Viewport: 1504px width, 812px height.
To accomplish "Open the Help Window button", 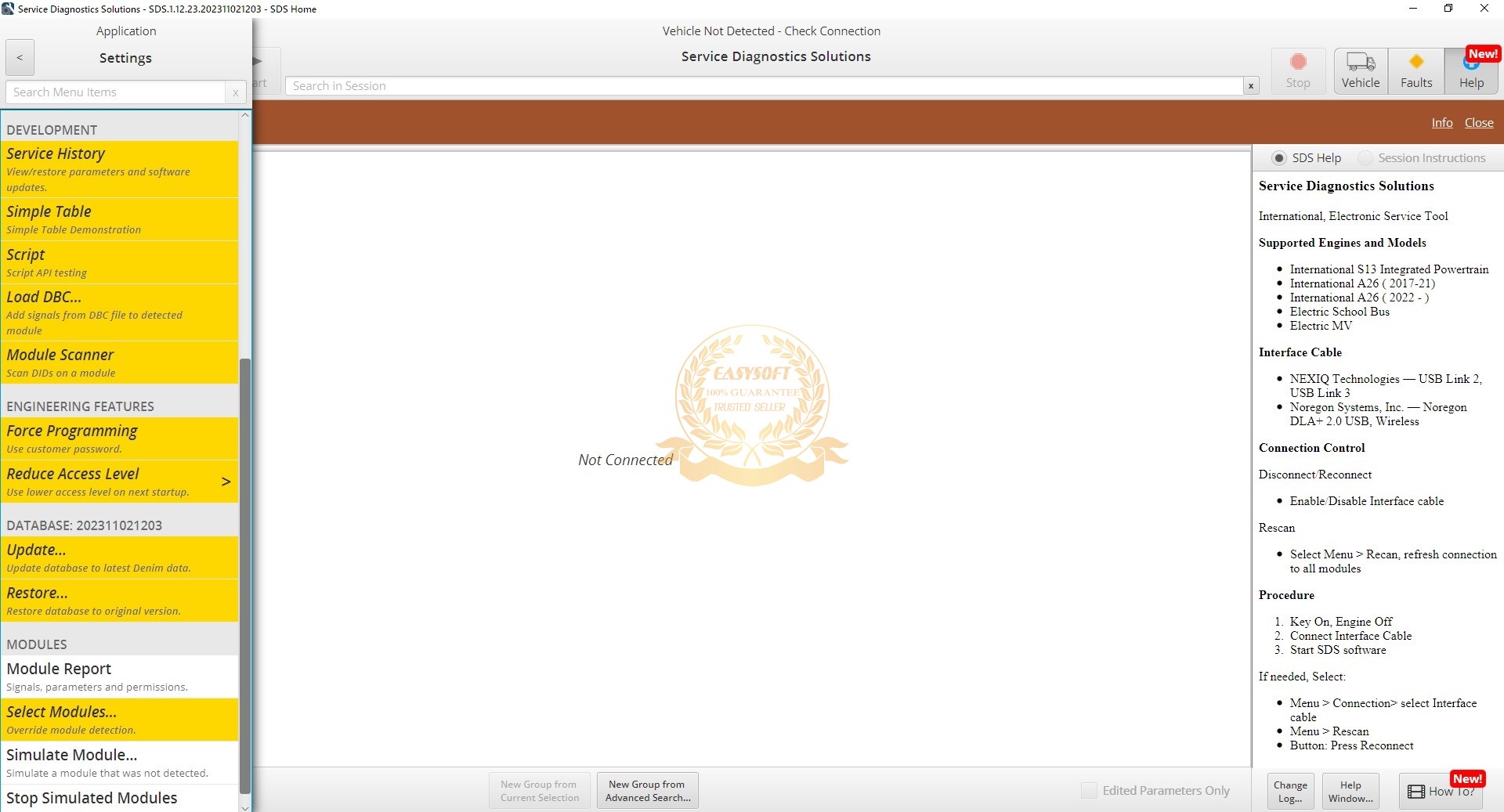I will 1350,791.
